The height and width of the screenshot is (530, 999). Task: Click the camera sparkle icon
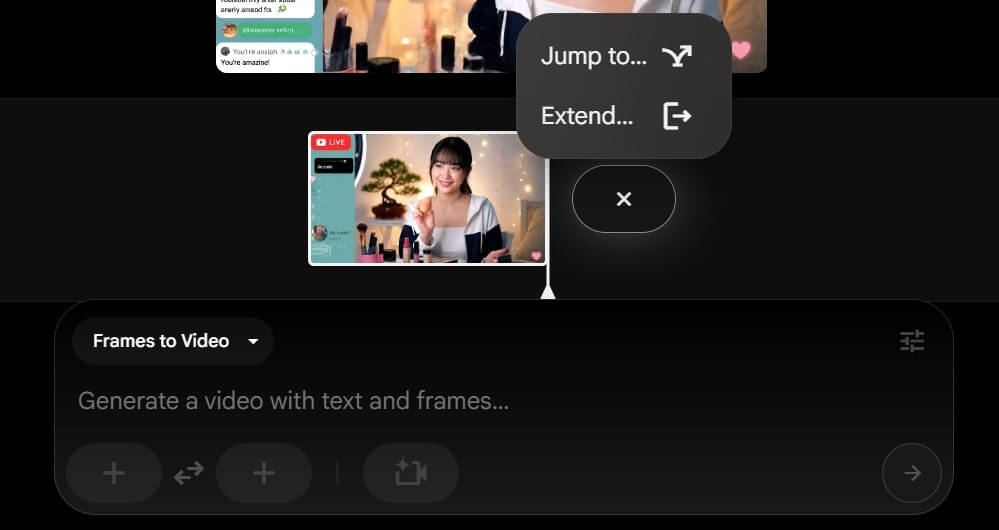[x=410, y=473]
